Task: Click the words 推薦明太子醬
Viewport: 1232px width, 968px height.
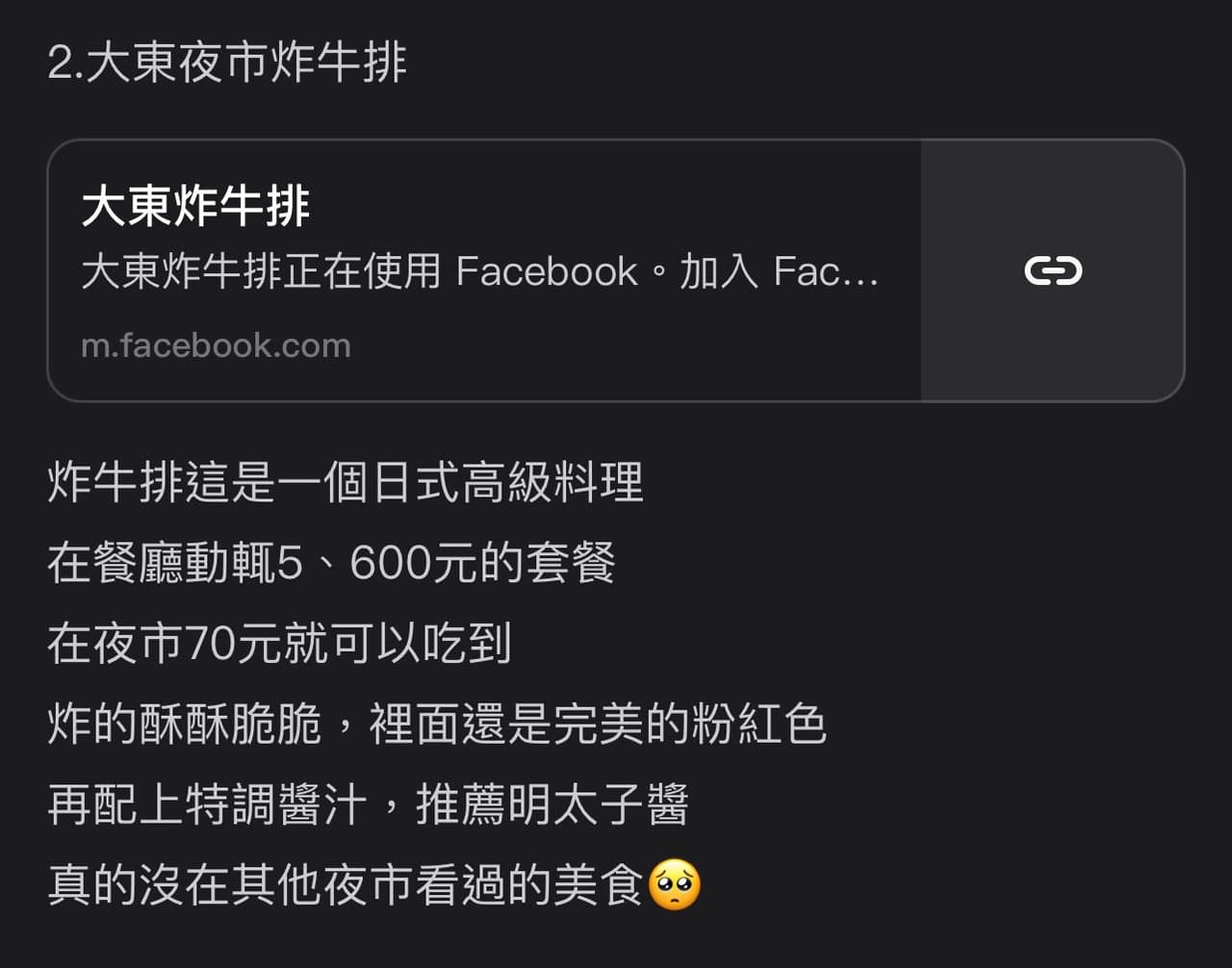Action: tap(552, 804)
